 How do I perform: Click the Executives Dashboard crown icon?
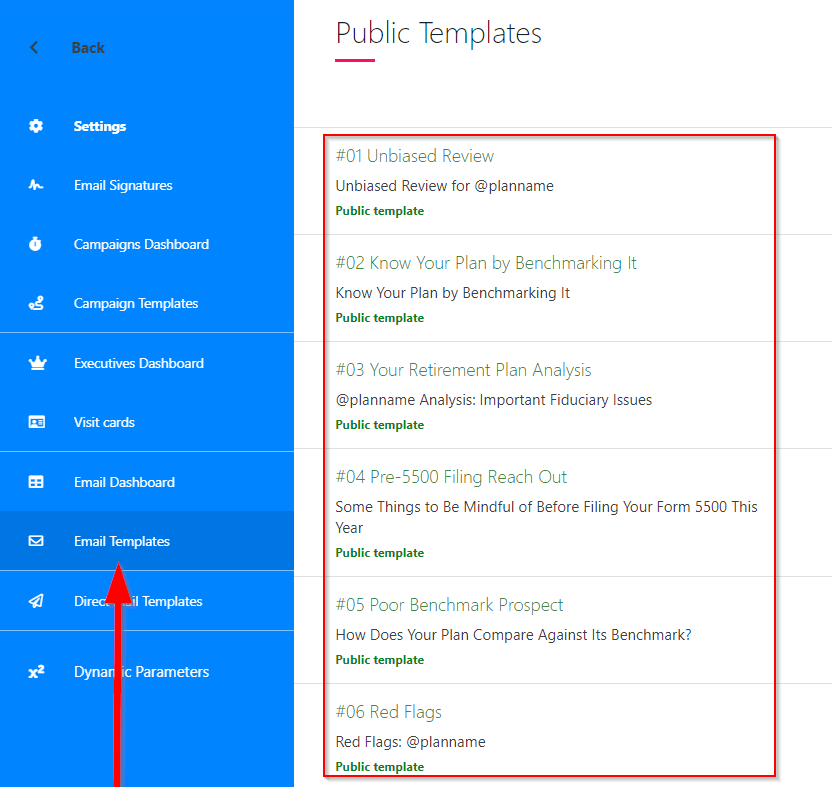[36, 363]
